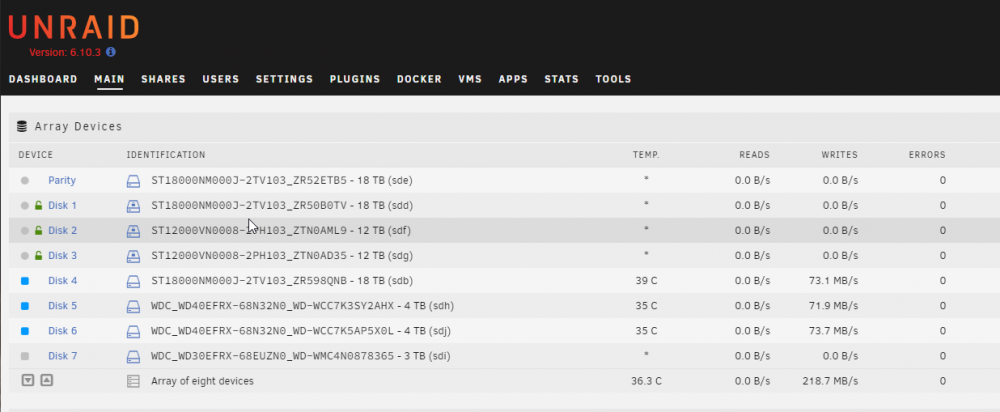Click the Parity drive disk icon
1000x412 pixels.
(x=133, y=180)
